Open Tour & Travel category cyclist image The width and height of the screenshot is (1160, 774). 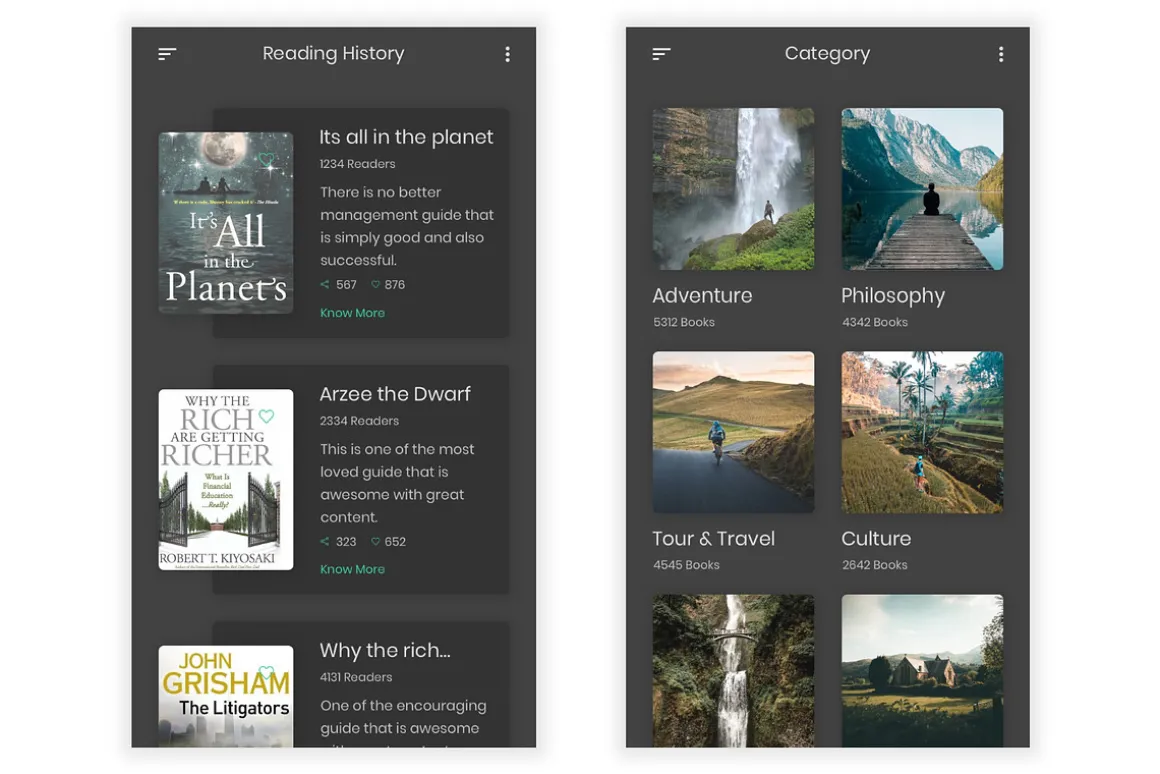coord(733,432)
